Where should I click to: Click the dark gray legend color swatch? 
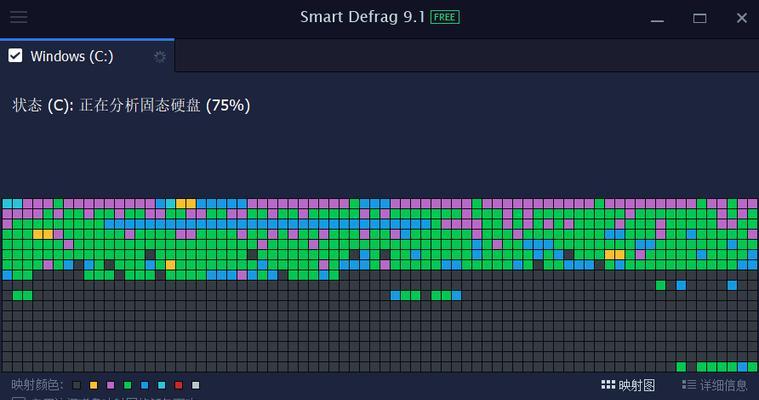[76, 385]
